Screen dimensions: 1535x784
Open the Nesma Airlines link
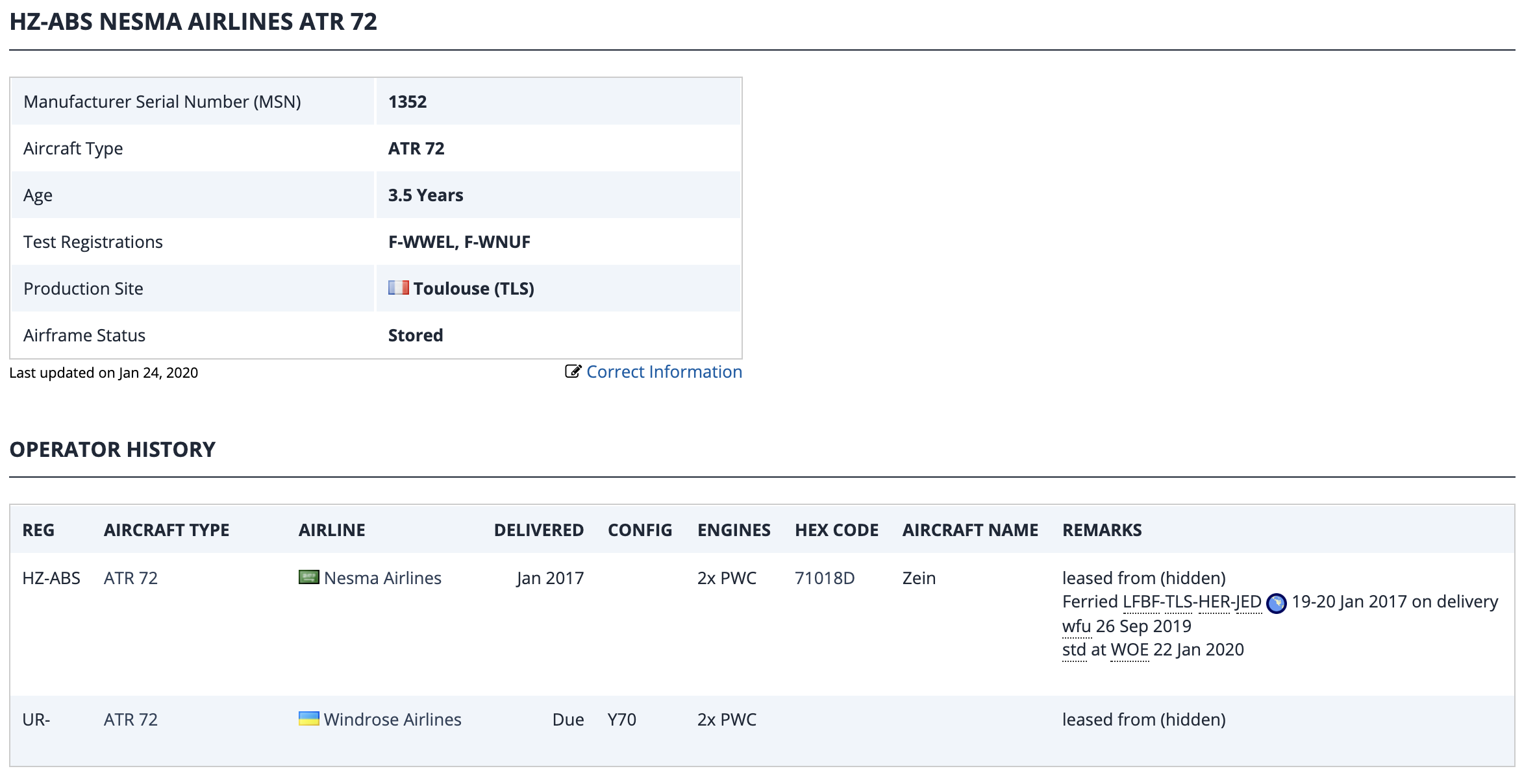tap(382, 578)
